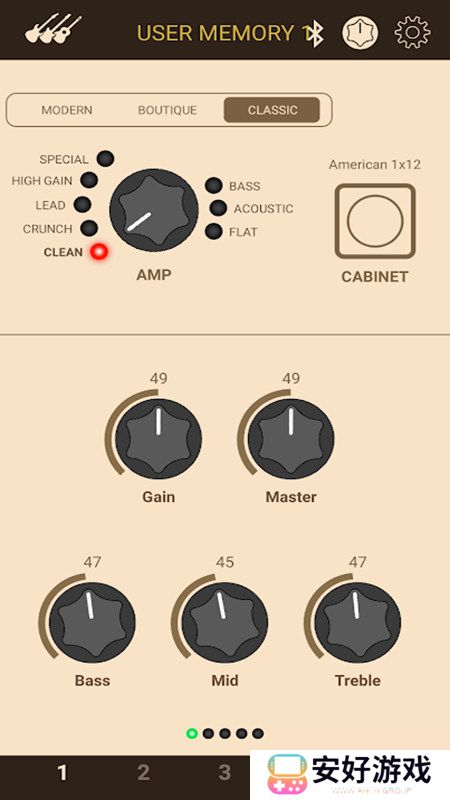The image size is (450, 800).
Task: Select the ACOUSTIC amp LED
Action: click(x=218, y=208)
